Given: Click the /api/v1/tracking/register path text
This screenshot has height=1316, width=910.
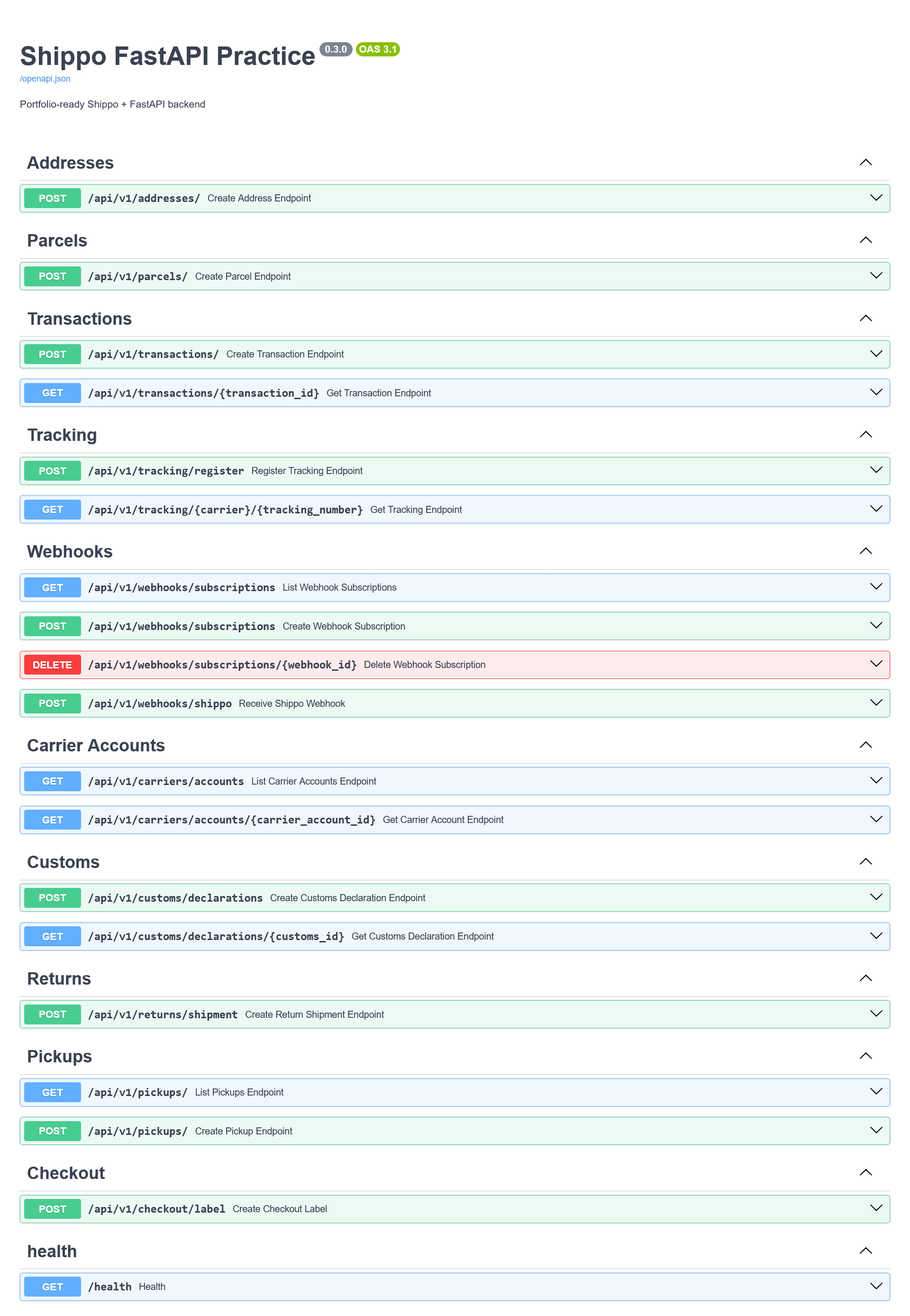Looking at the screenshot, I should coord(166,471).
